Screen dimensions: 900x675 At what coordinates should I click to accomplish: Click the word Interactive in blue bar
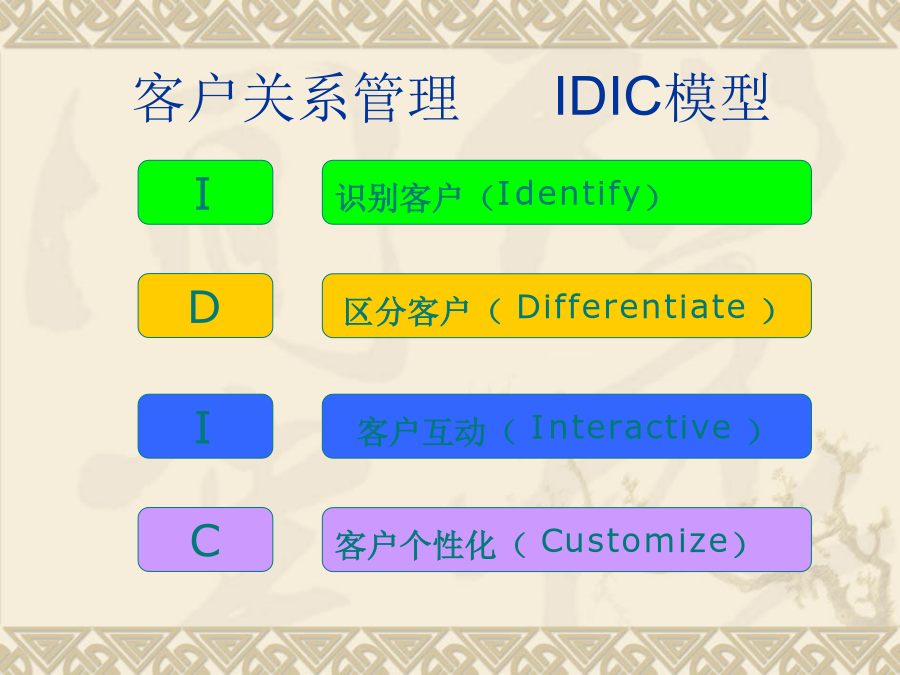[x=631, y=427]
